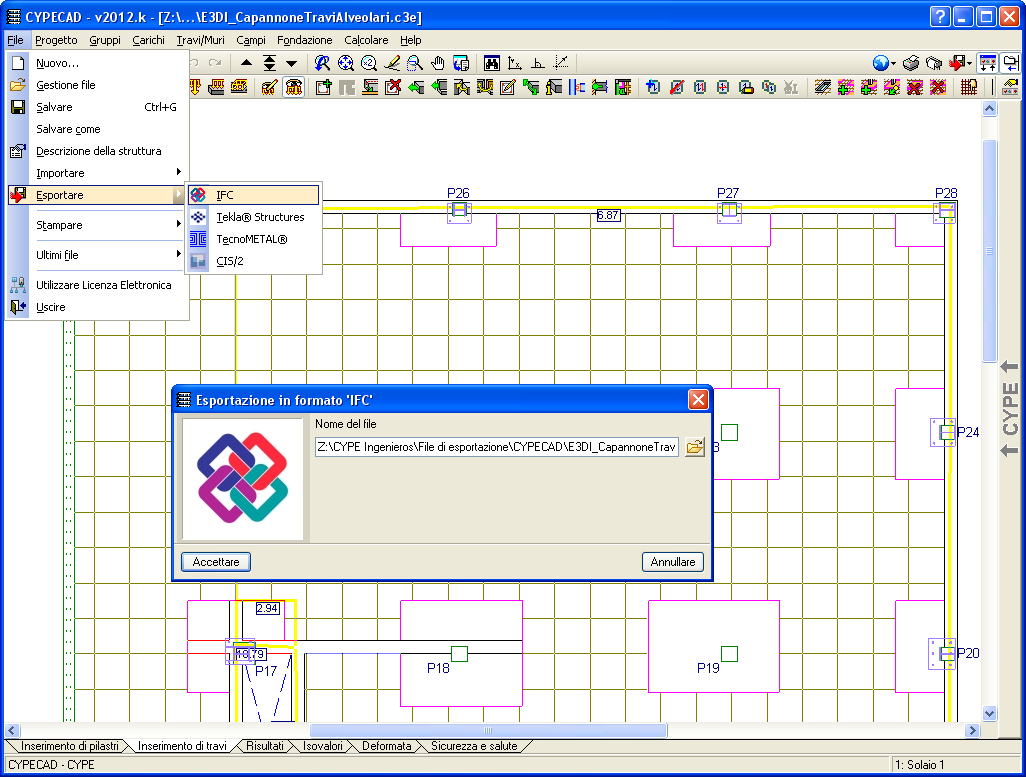This screenshot has height=777, width=1026.
Task: Click the green diagonal double-arrow beam icon
Action: click(531, 87)
